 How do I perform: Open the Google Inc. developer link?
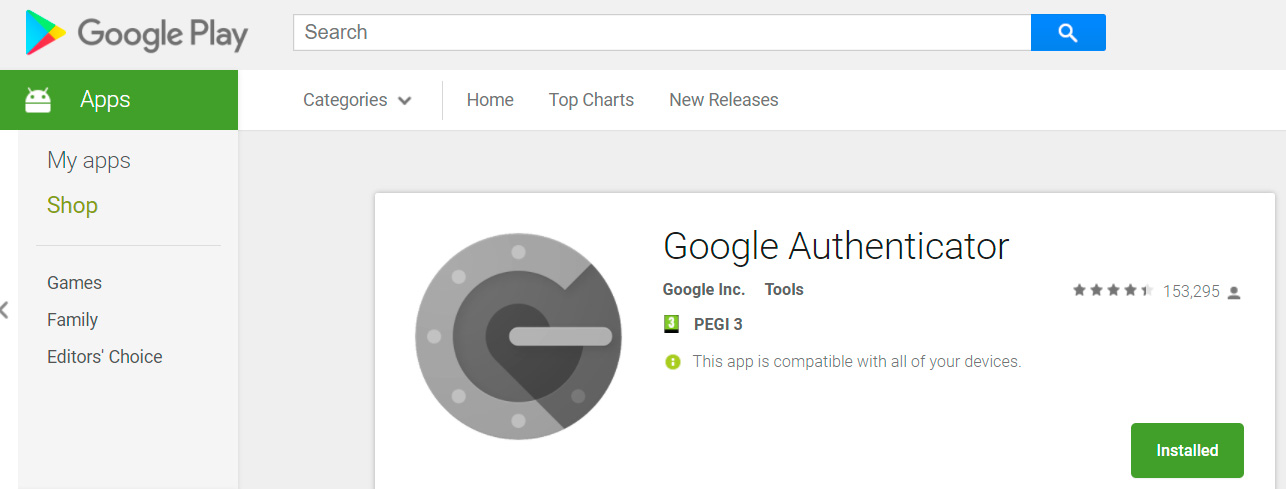(x=704, y=290)
